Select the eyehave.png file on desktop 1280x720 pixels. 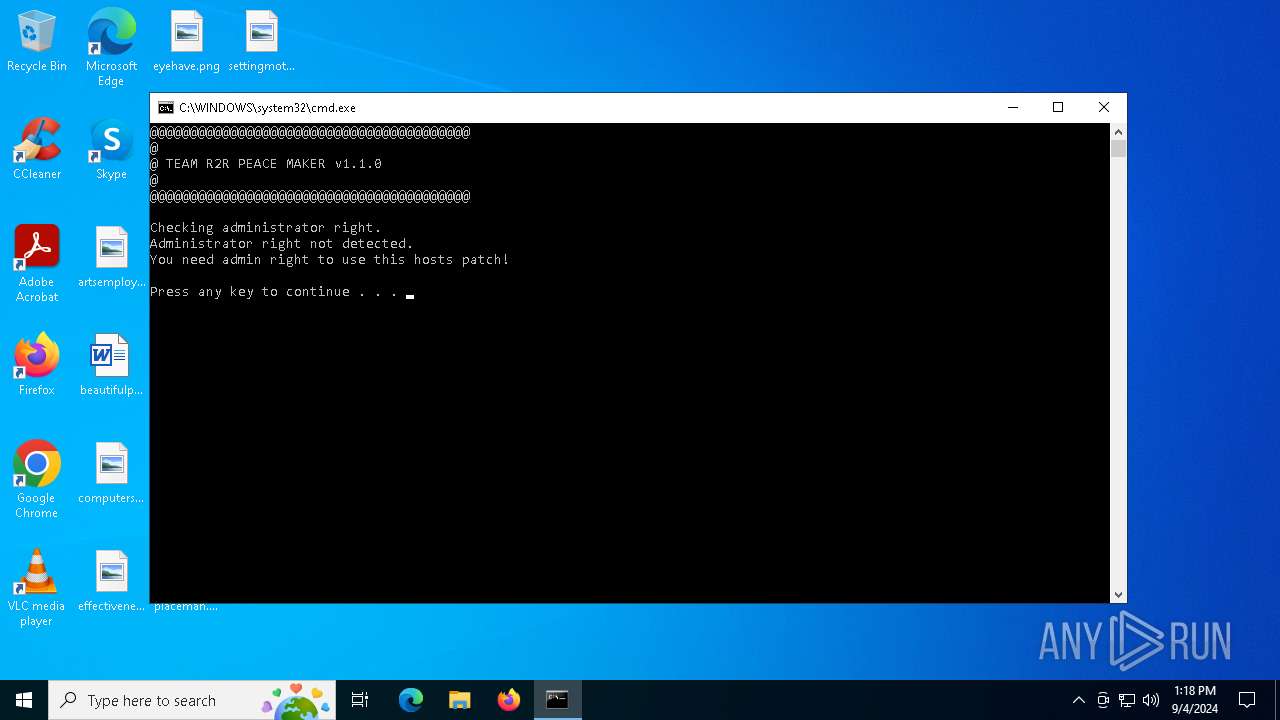coord(186,42)
